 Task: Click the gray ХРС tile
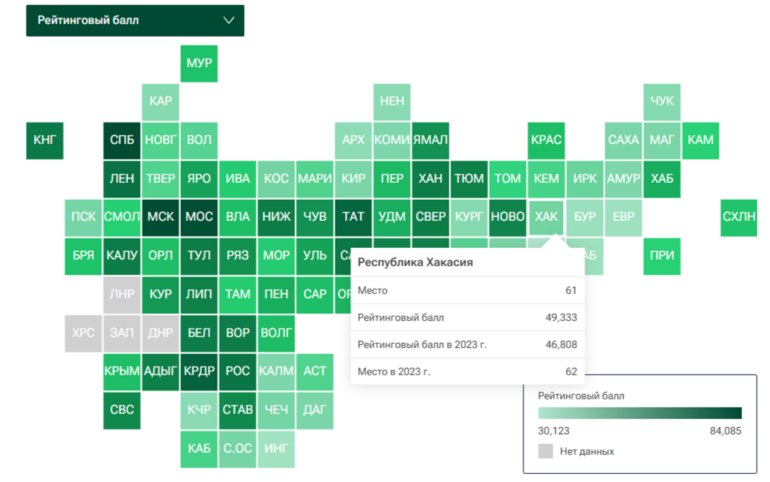click(83, 333)
